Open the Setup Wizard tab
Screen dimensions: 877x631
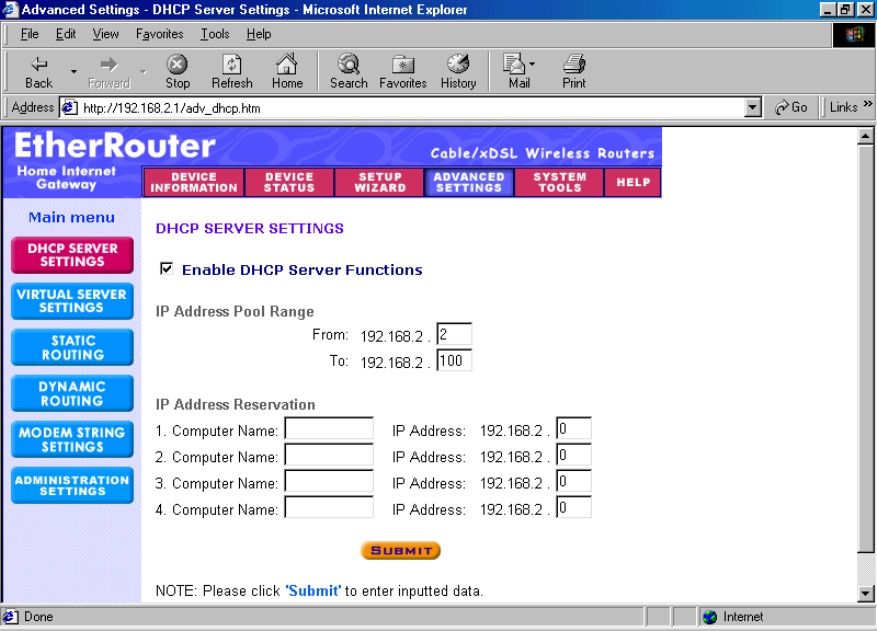[380, 182]
